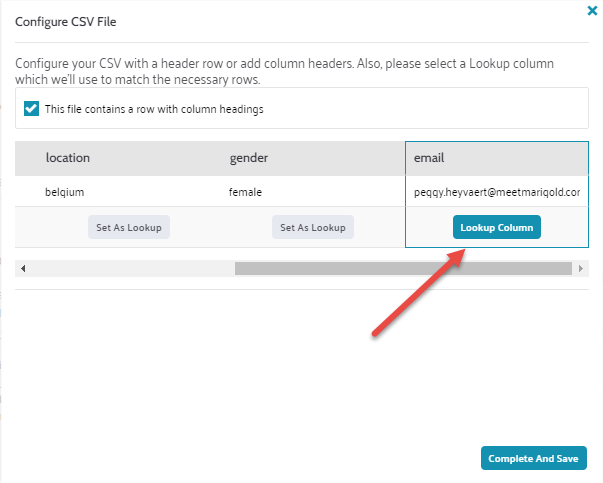Click the scrollbar track left of the thumb

[x=130, y=269]
